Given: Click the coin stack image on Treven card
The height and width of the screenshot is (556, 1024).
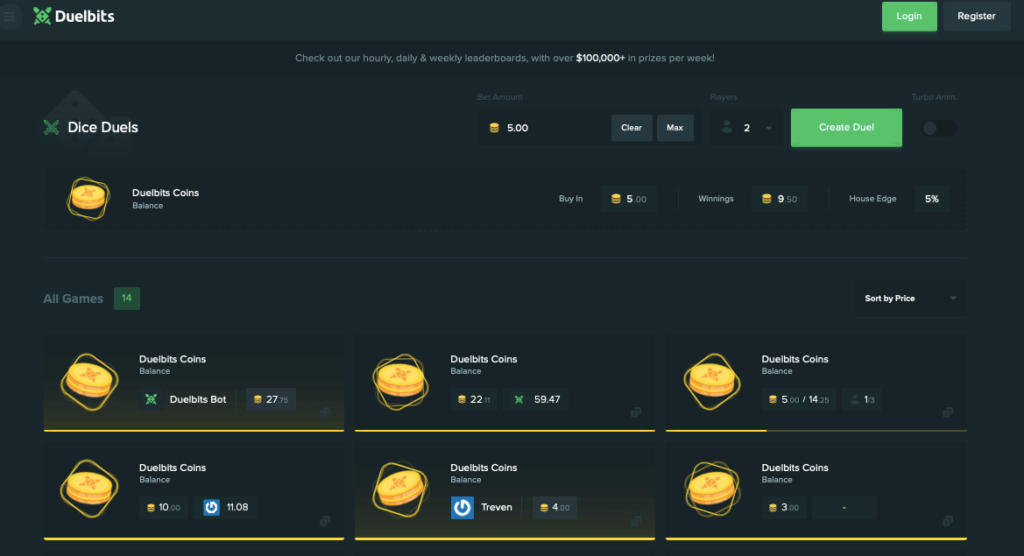Looking at the screenshot, I should 400,489.
